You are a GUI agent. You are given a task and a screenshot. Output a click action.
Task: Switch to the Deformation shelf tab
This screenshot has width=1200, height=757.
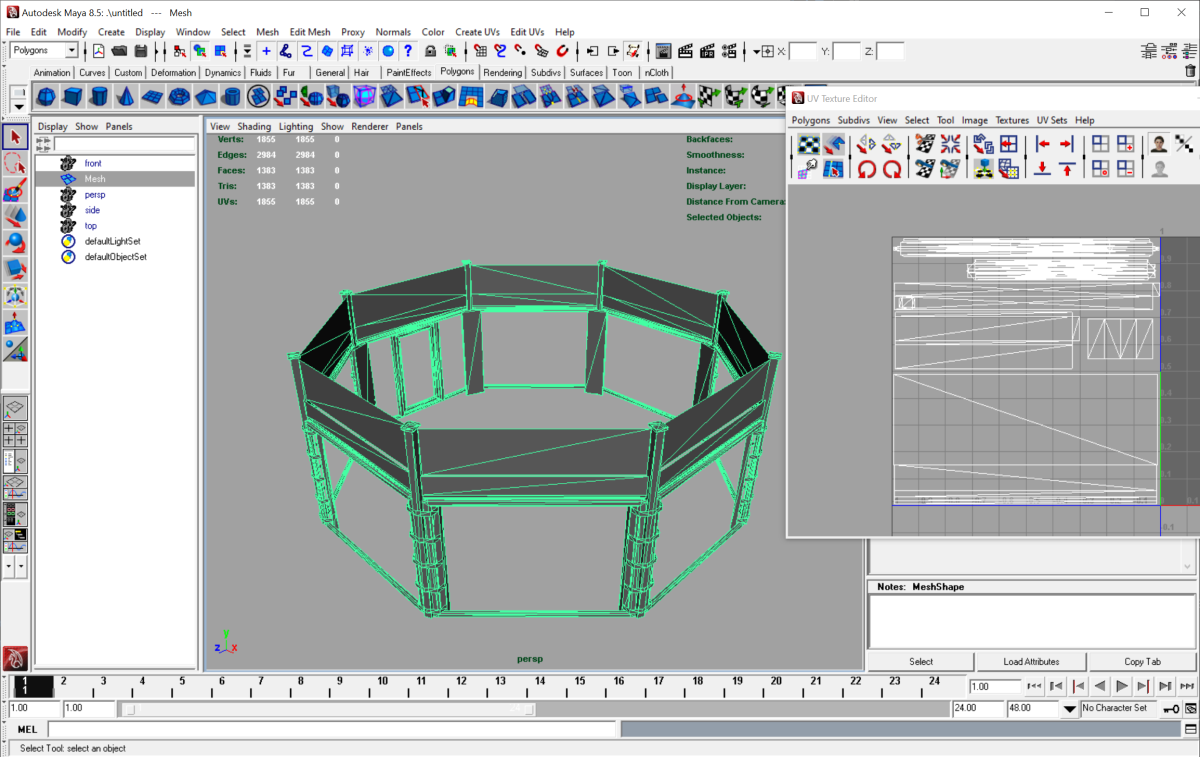tap(174, 72)
